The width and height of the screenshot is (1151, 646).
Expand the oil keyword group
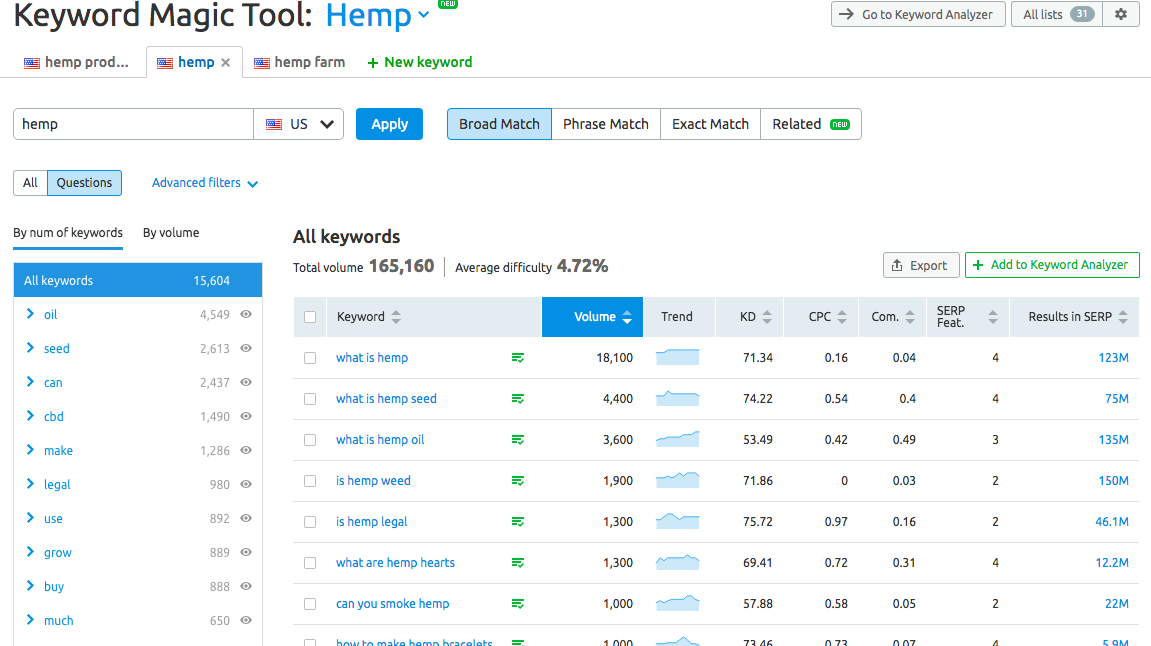(30, 314)
